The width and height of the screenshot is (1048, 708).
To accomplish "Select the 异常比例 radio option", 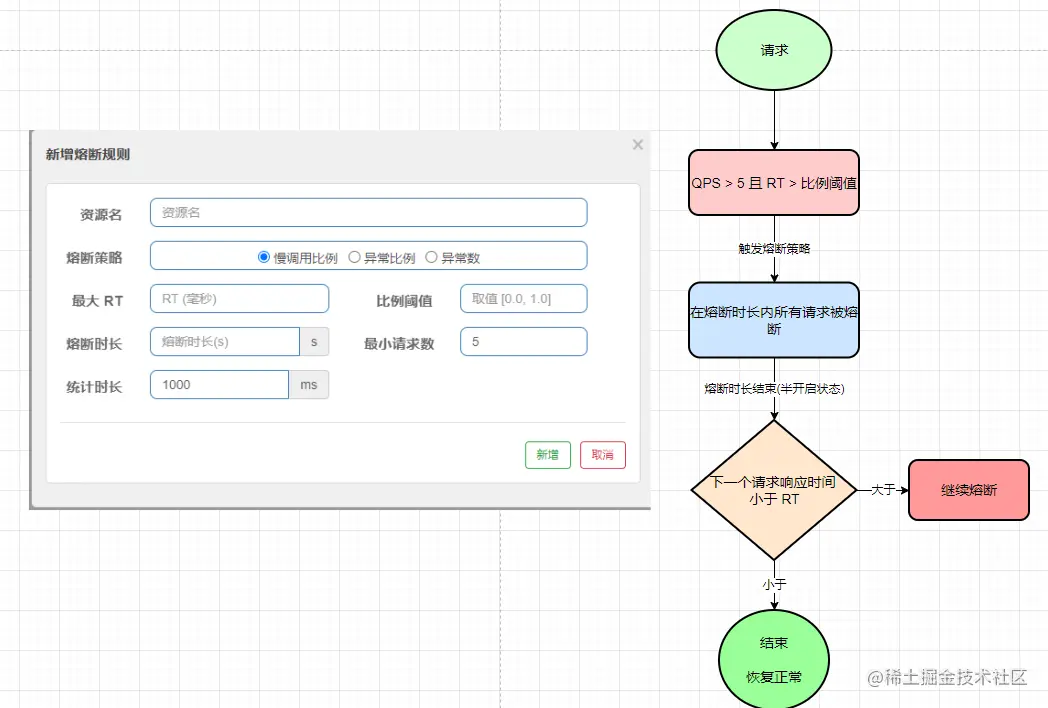I will (354, 257).
